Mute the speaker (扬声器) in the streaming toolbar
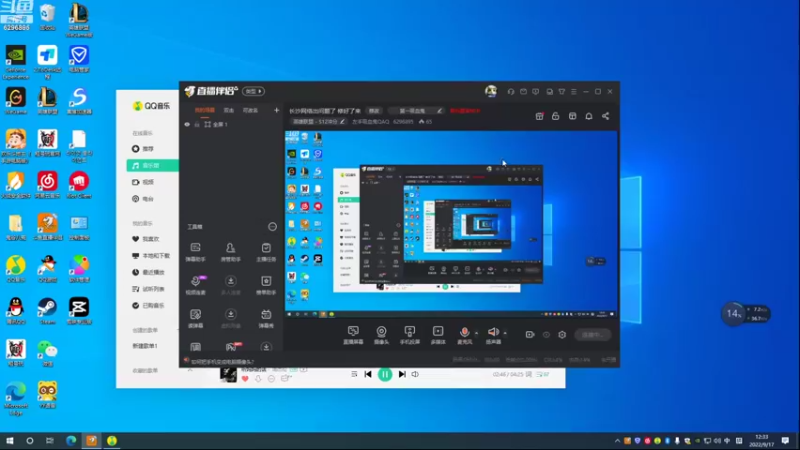The width and height of the screenshot is (800, 450). 493,335
